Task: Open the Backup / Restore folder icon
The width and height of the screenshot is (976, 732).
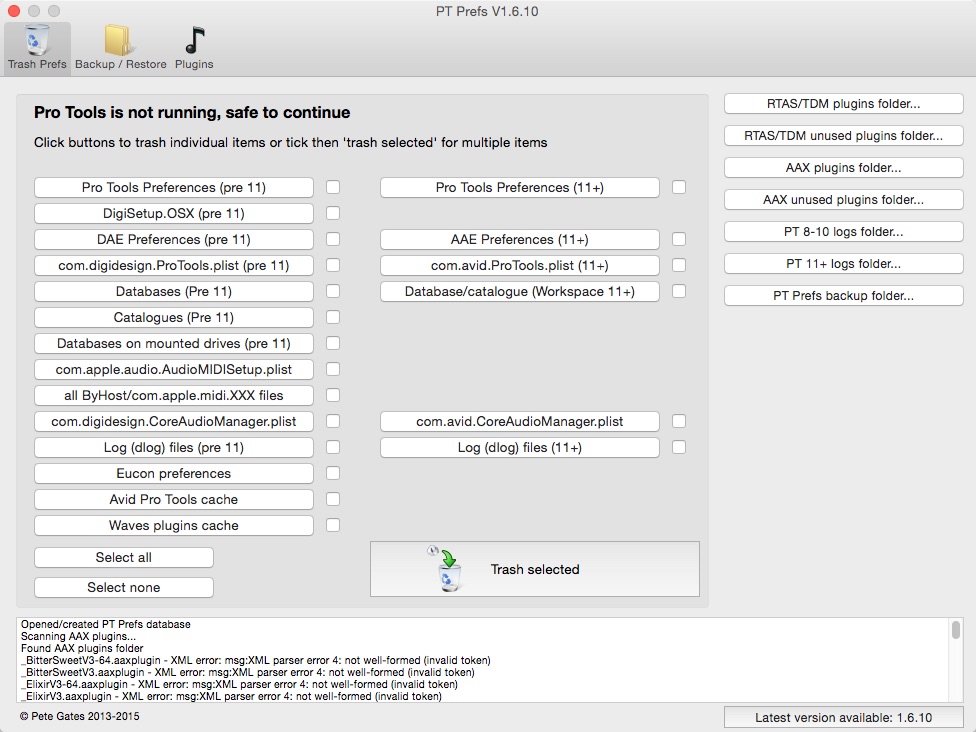Action: 120,49
